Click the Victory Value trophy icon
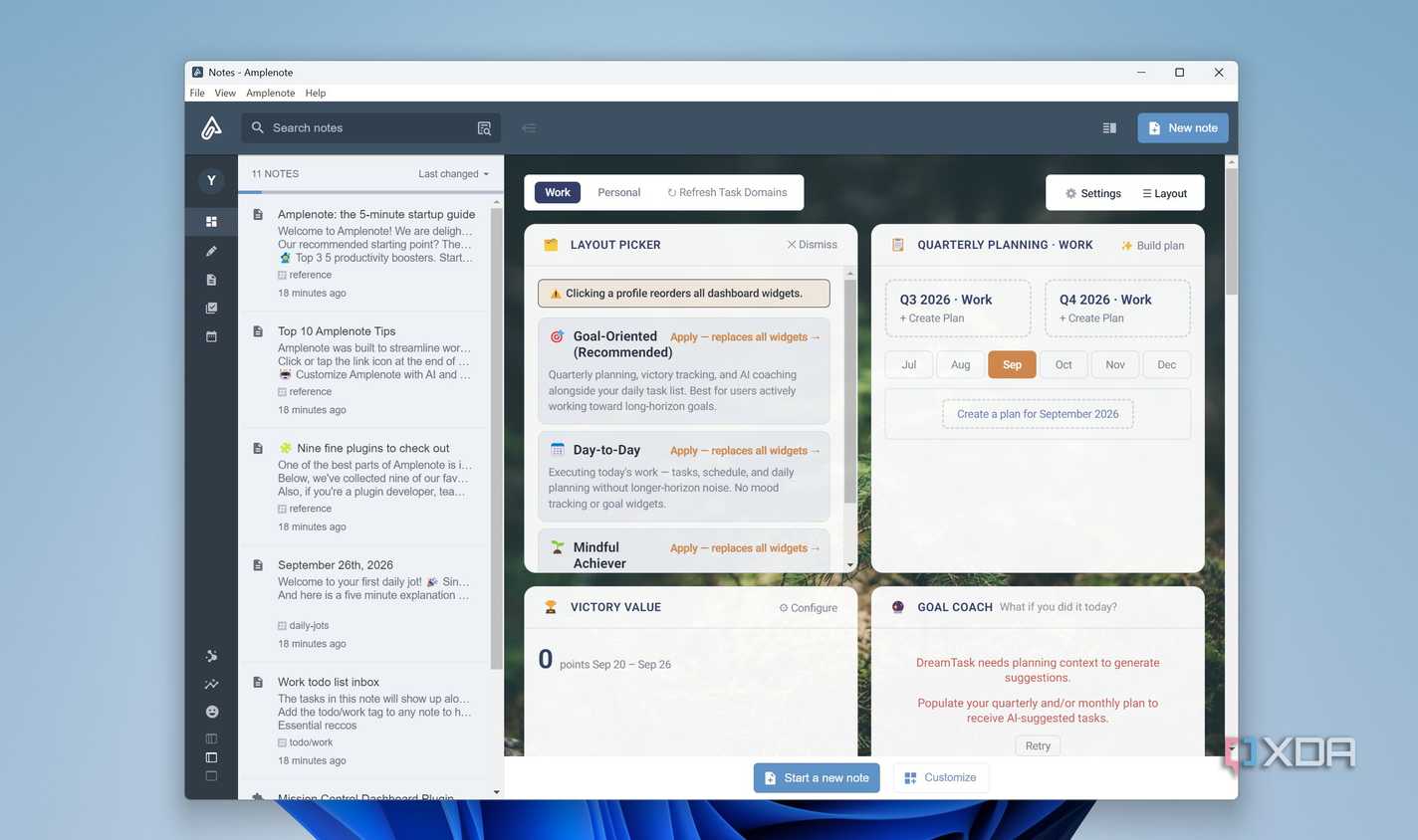Image resolution: width=1418 pixels, height=840 pixels. (551, 607)
